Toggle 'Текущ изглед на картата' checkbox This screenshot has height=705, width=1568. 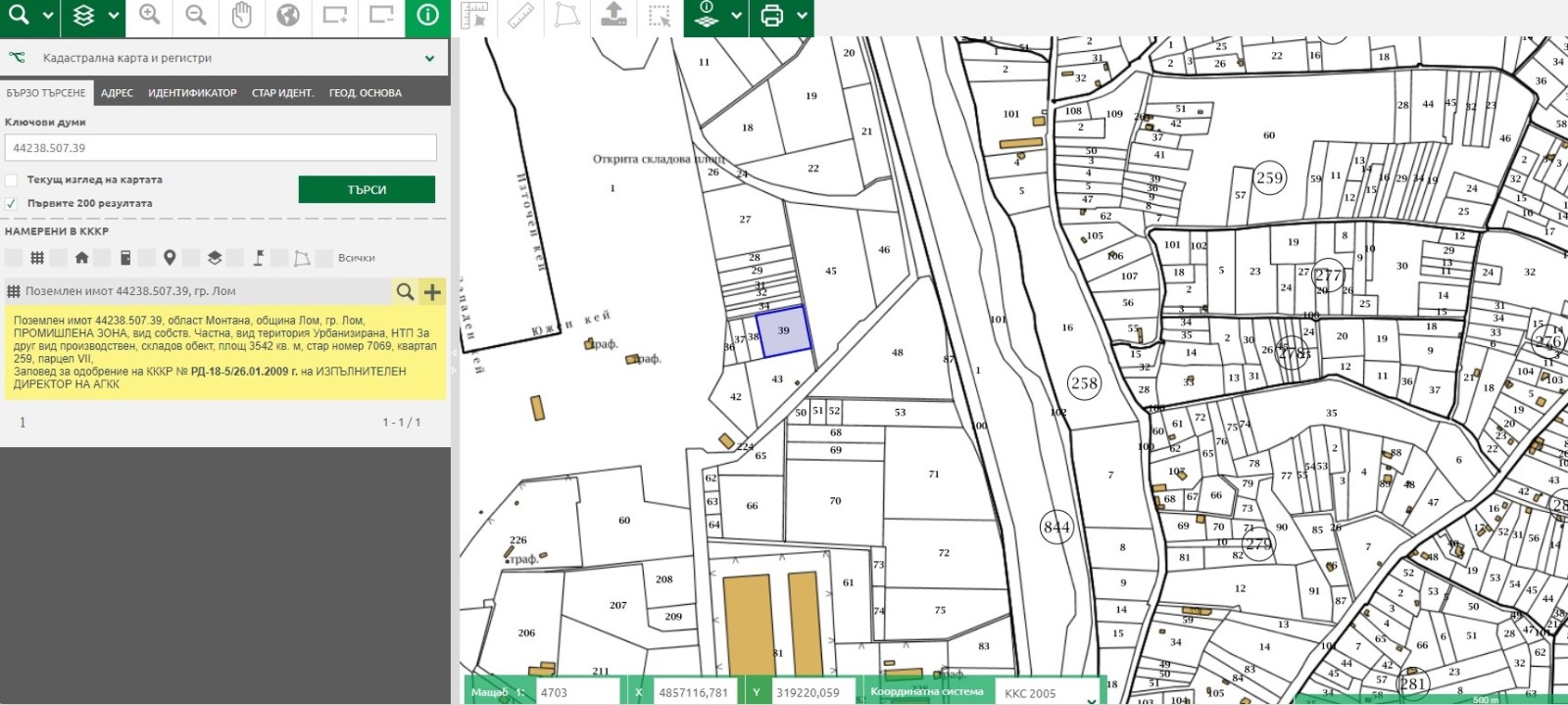(x=12, y=180)
